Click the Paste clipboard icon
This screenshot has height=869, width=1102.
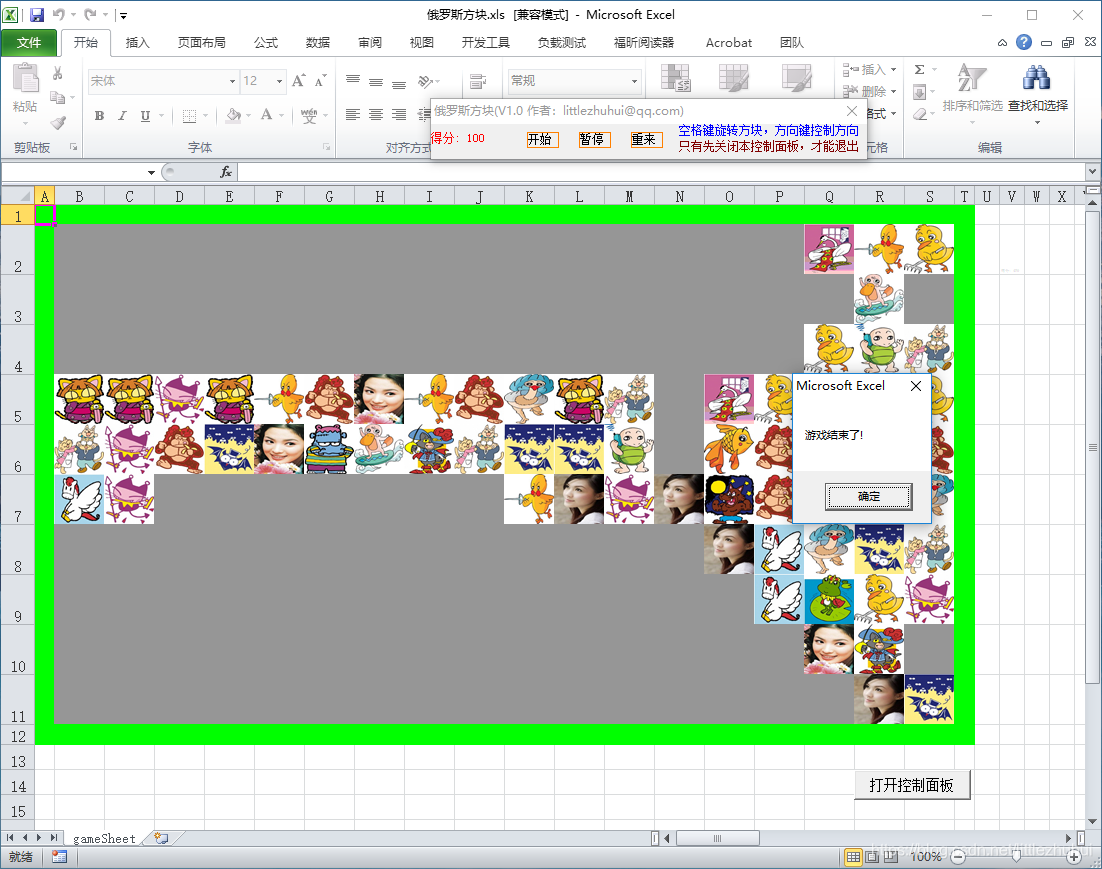[25, 79]
